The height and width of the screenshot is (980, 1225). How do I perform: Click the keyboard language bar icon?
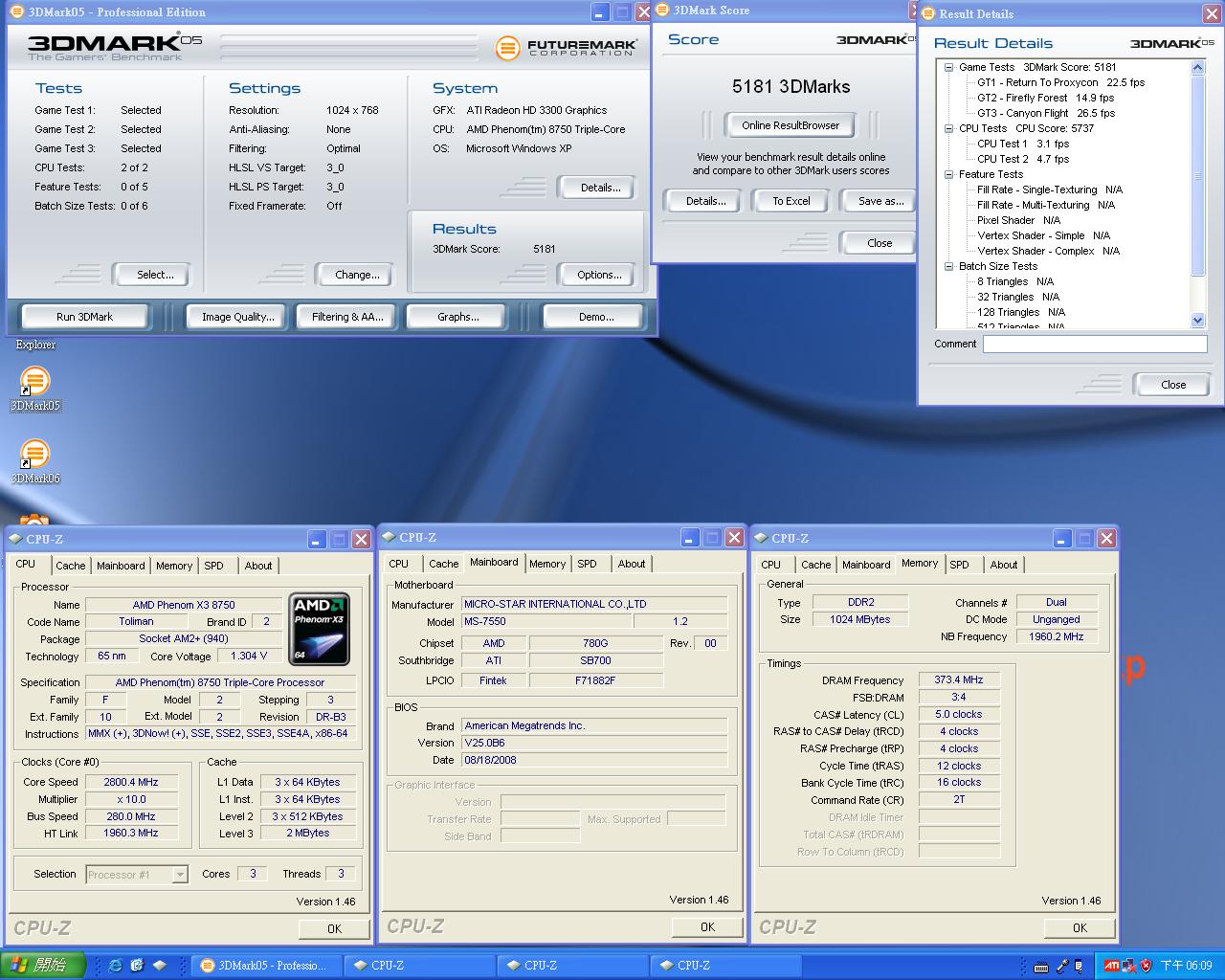tap(1040, 966)
